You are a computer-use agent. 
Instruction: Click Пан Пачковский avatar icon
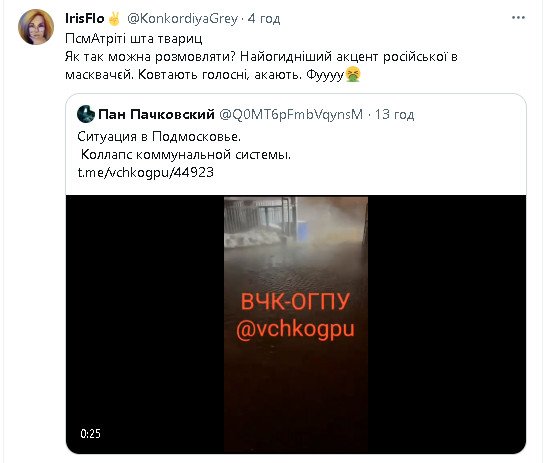(86, 114)
